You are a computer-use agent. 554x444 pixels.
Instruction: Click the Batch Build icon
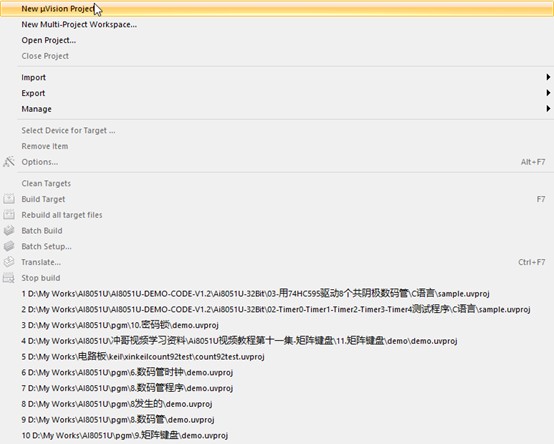[x=9, y=230]
